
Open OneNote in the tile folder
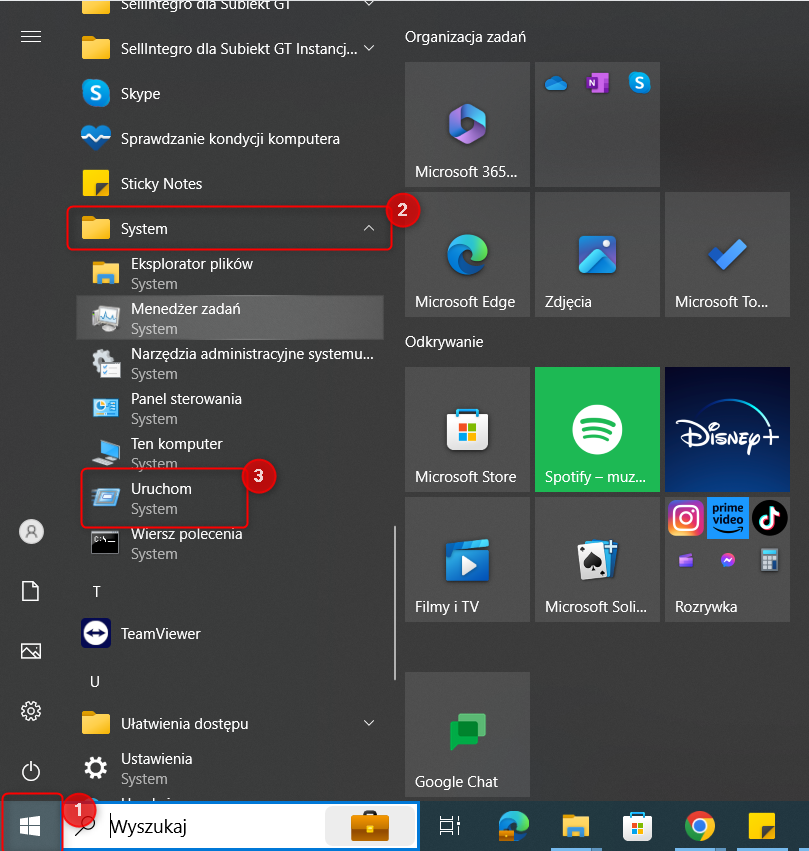click(x=597, y=83)
